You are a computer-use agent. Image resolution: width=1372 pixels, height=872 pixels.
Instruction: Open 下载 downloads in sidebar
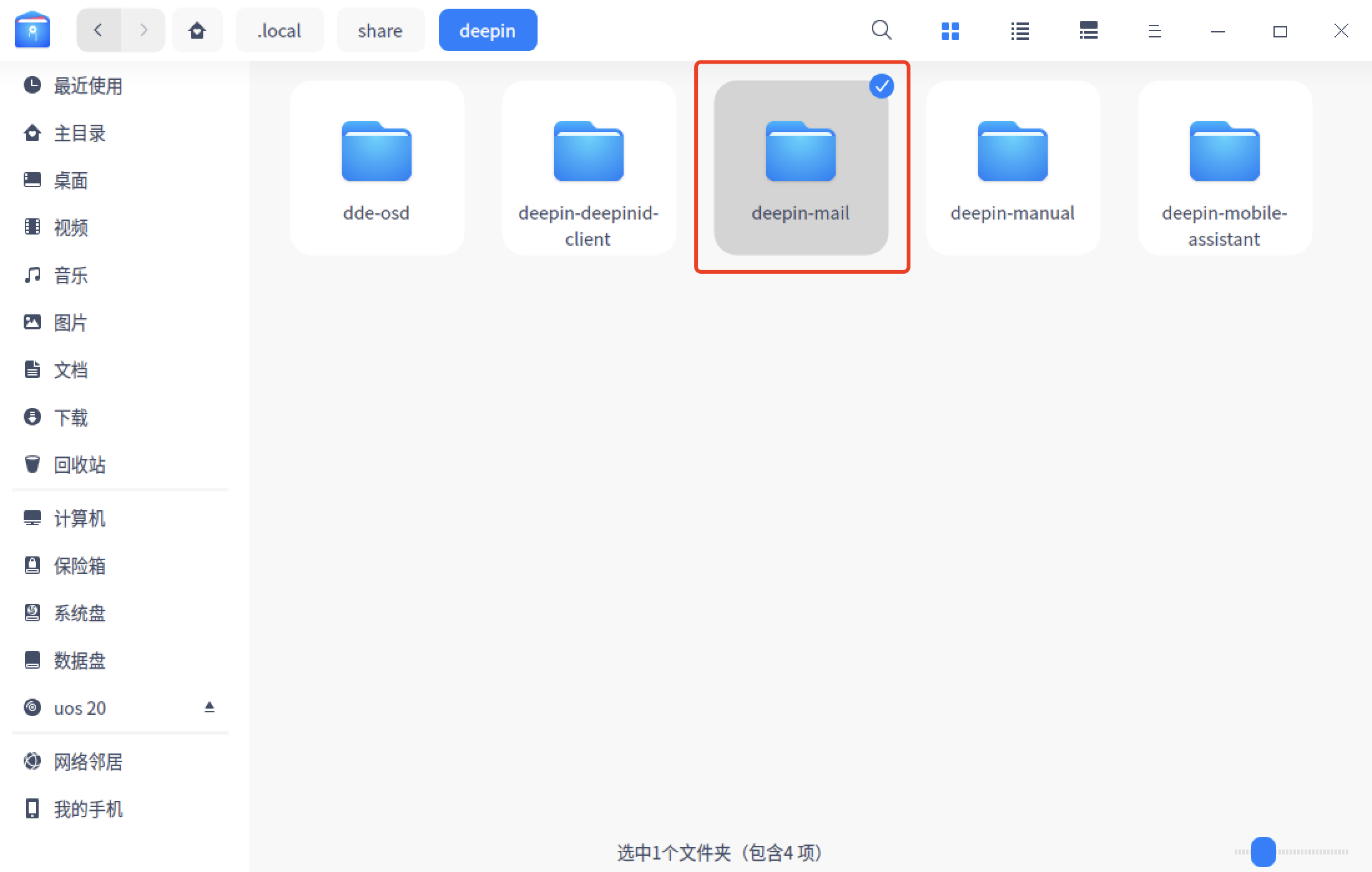tap(70, 417)
